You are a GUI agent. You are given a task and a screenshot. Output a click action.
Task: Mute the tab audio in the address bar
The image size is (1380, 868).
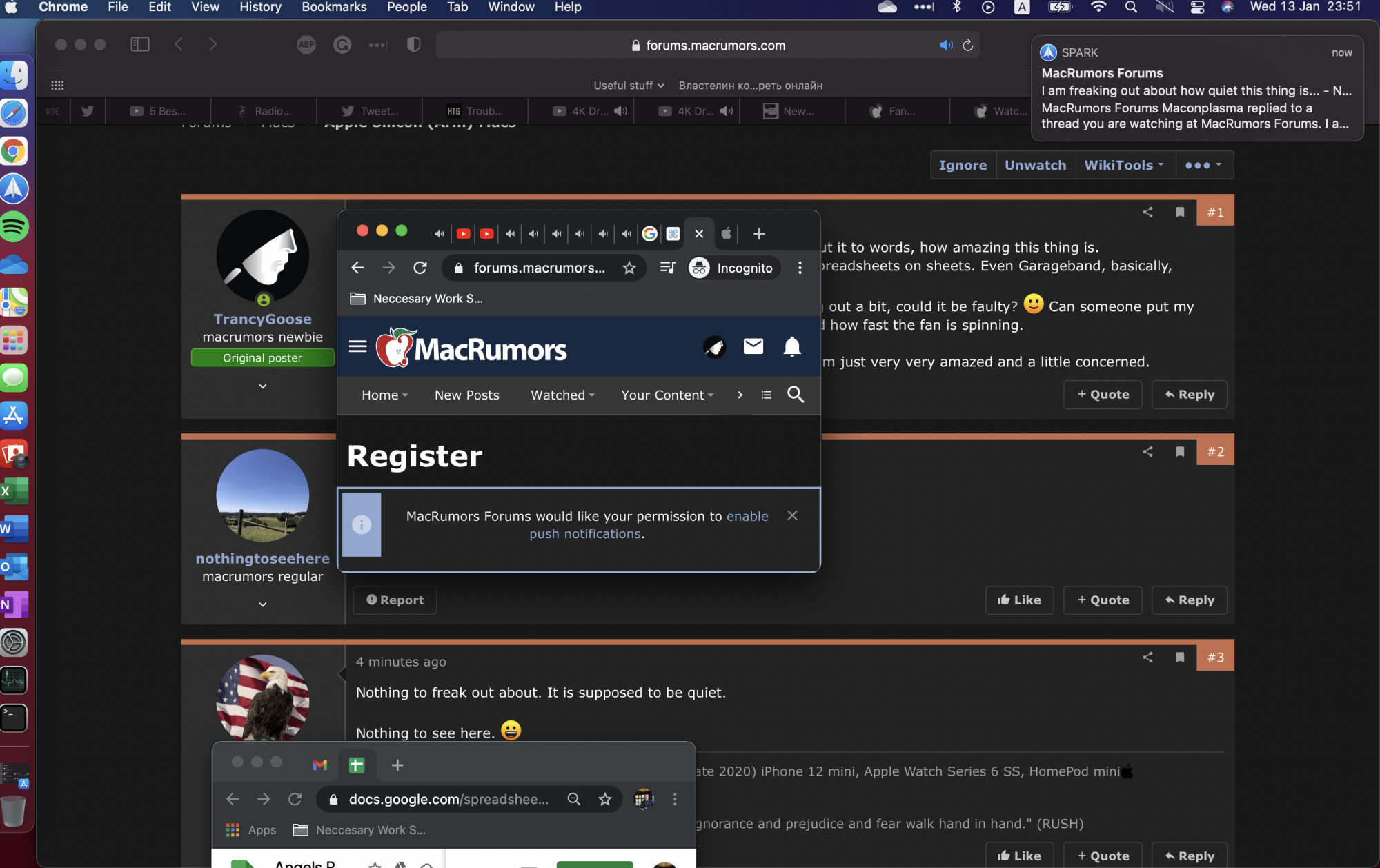[x=946, y=45]
